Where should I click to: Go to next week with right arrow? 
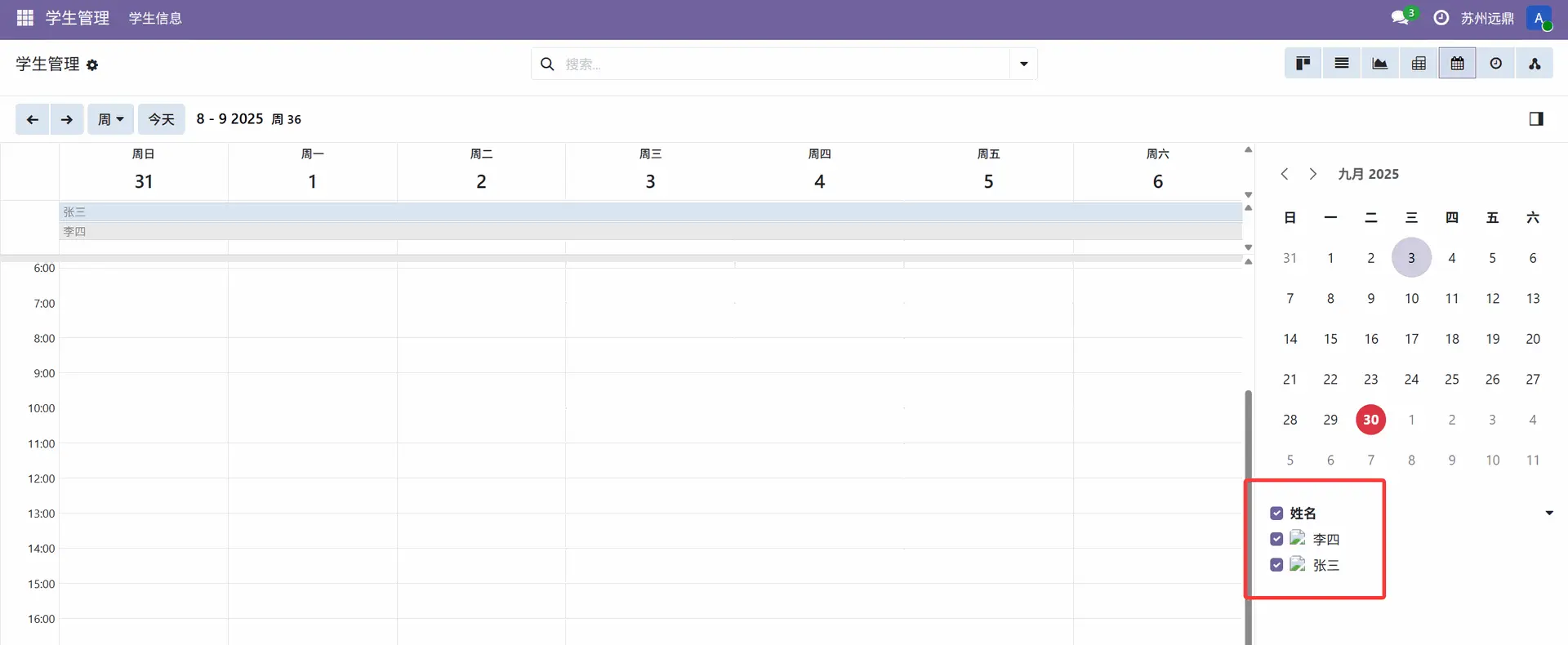[x=67, y=119]
